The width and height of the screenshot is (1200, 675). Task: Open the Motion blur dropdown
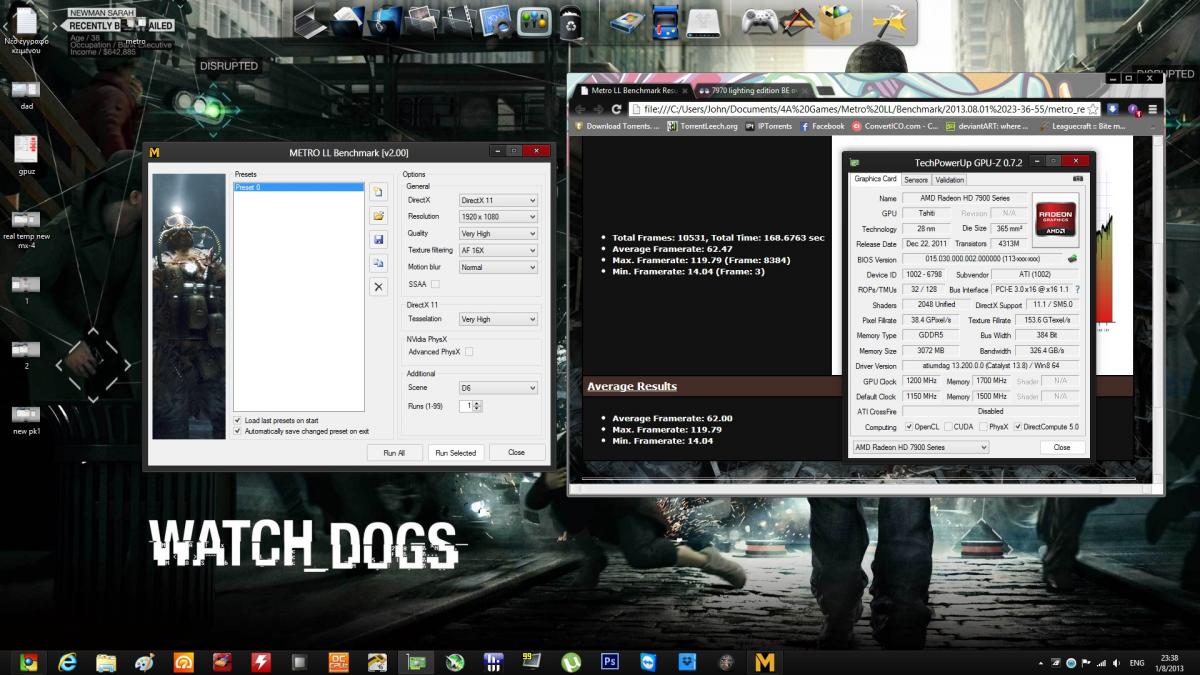tap(498, 267)
